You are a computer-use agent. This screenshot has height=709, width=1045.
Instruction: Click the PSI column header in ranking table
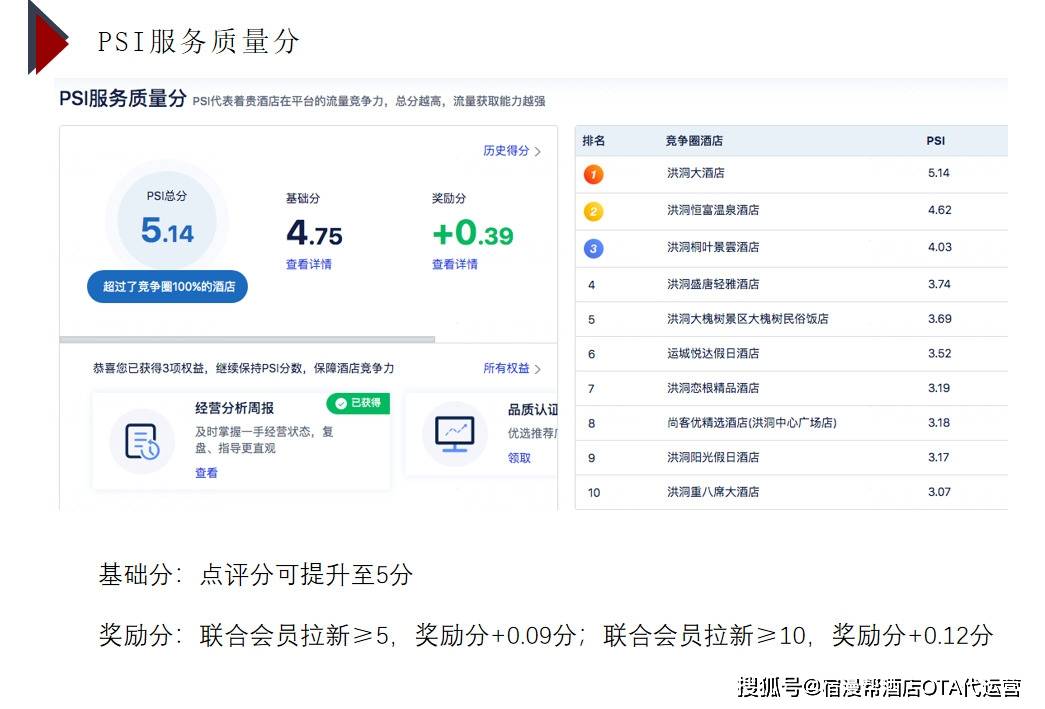point(935,141)
